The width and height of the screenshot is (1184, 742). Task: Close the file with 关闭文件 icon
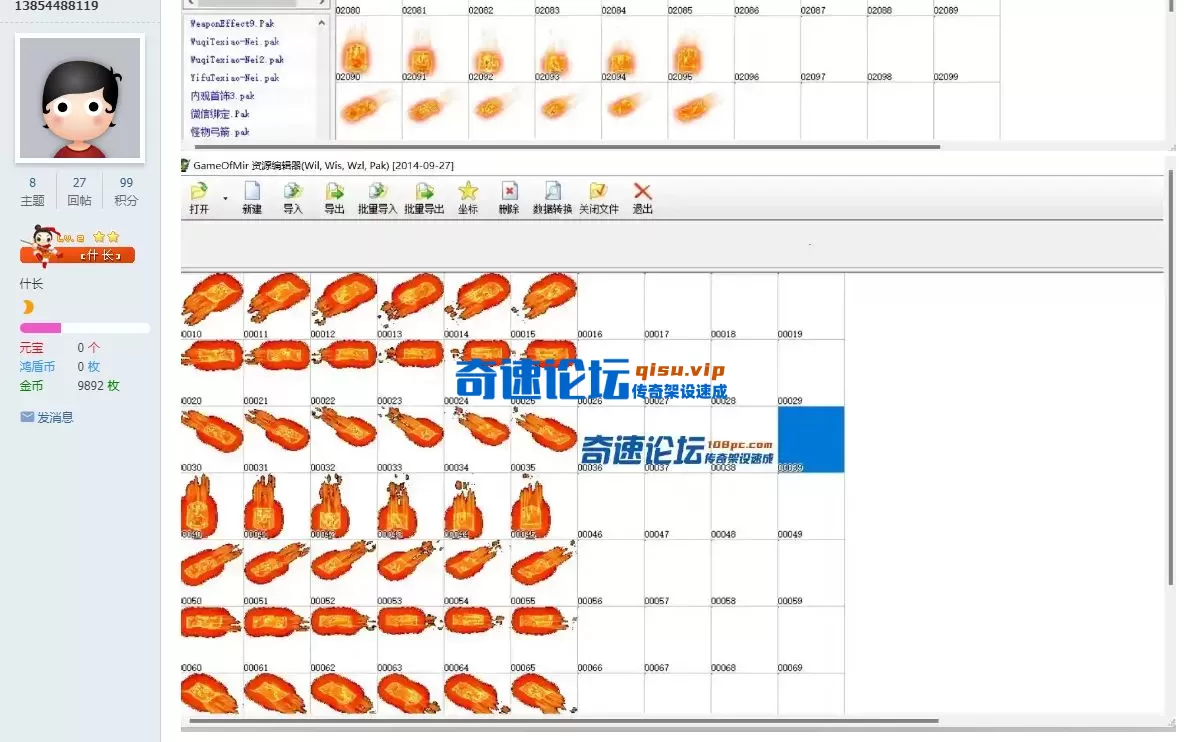point(599,196)
